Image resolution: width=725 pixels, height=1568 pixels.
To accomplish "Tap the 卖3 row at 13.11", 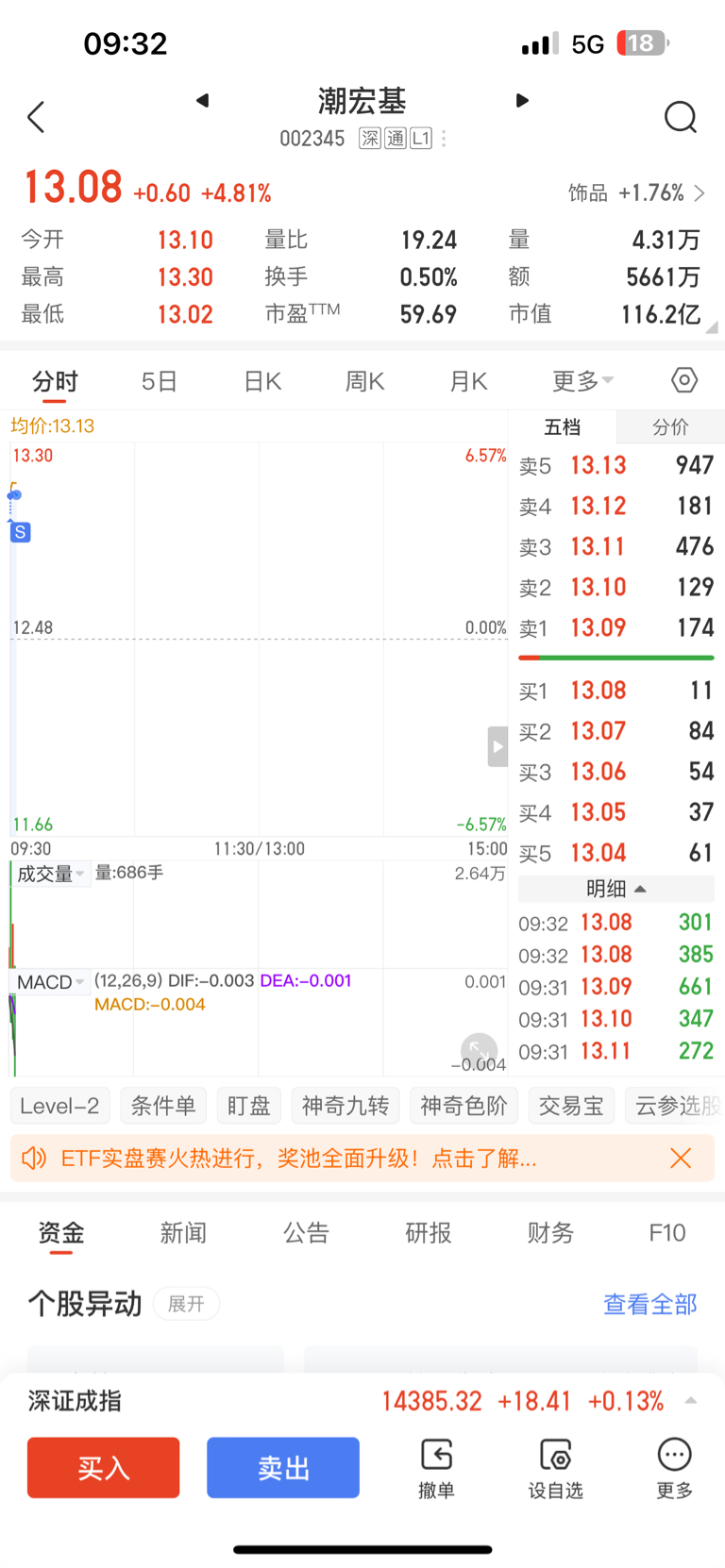I will [x=616, y=546].
